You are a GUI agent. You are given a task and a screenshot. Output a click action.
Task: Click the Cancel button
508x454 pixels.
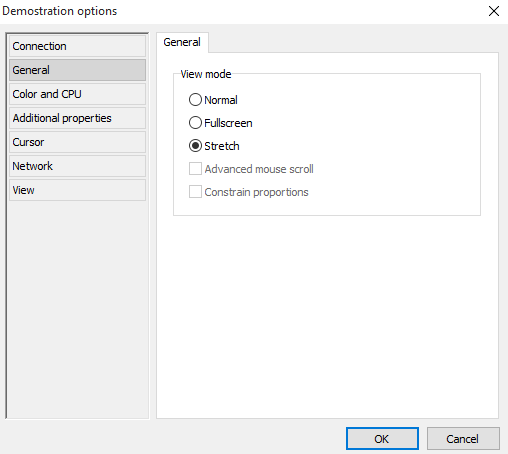(x=463, y=439)
